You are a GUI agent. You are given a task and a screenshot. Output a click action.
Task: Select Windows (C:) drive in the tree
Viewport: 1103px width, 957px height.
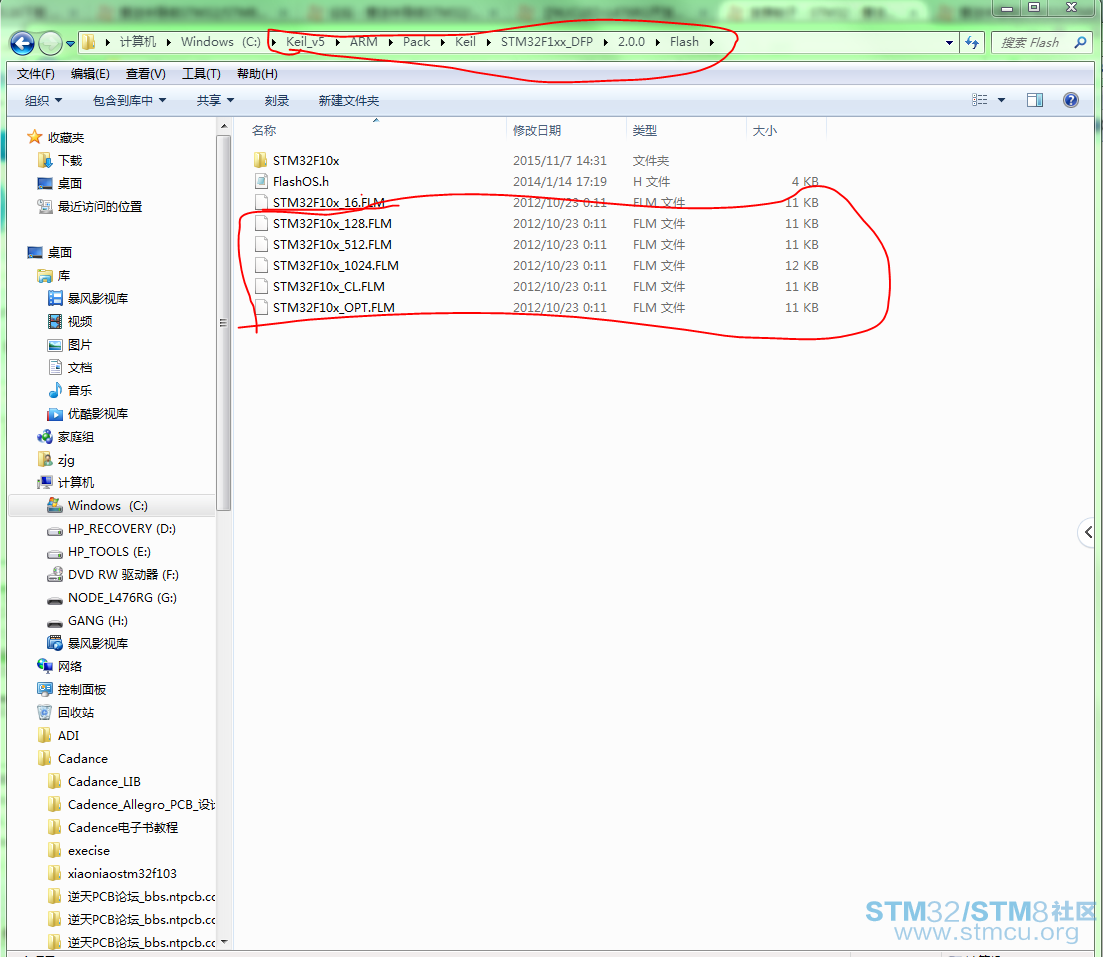point(108,506)
